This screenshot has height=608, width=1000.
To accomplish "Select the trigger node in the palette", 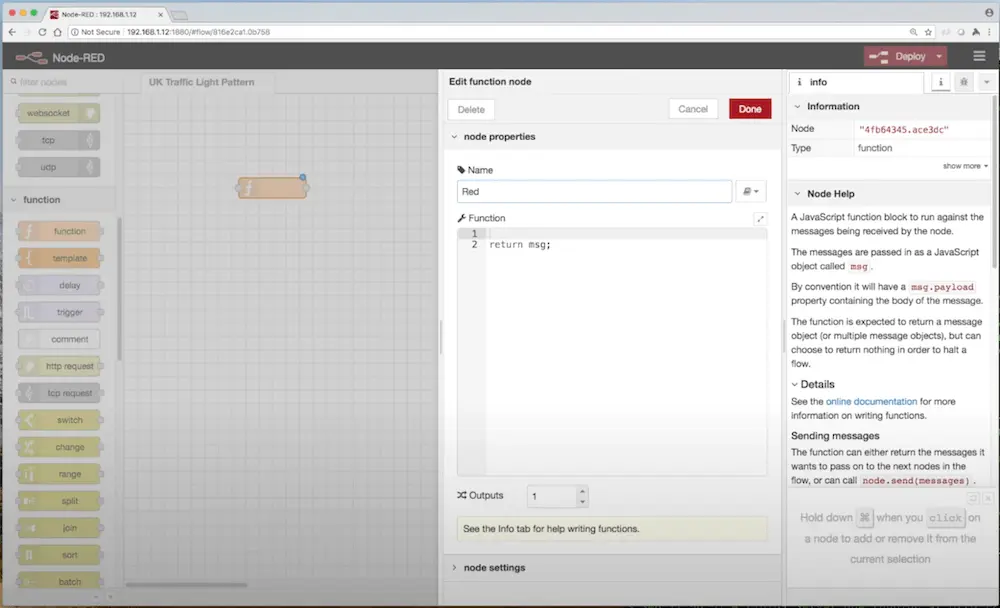I will 60,312.
